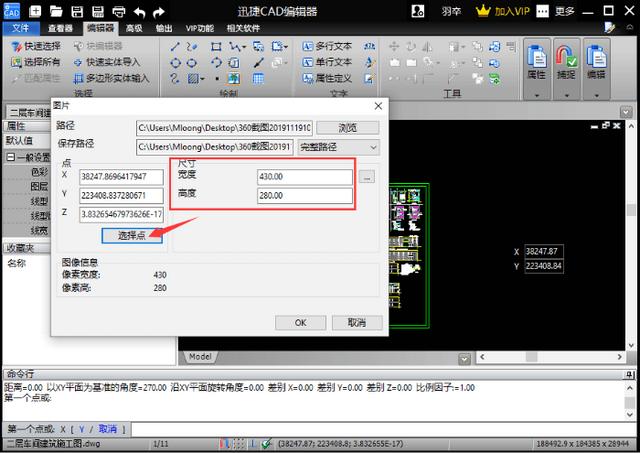Click the X coordinate input field
The image size is (640, 453).
pos(121,177)
